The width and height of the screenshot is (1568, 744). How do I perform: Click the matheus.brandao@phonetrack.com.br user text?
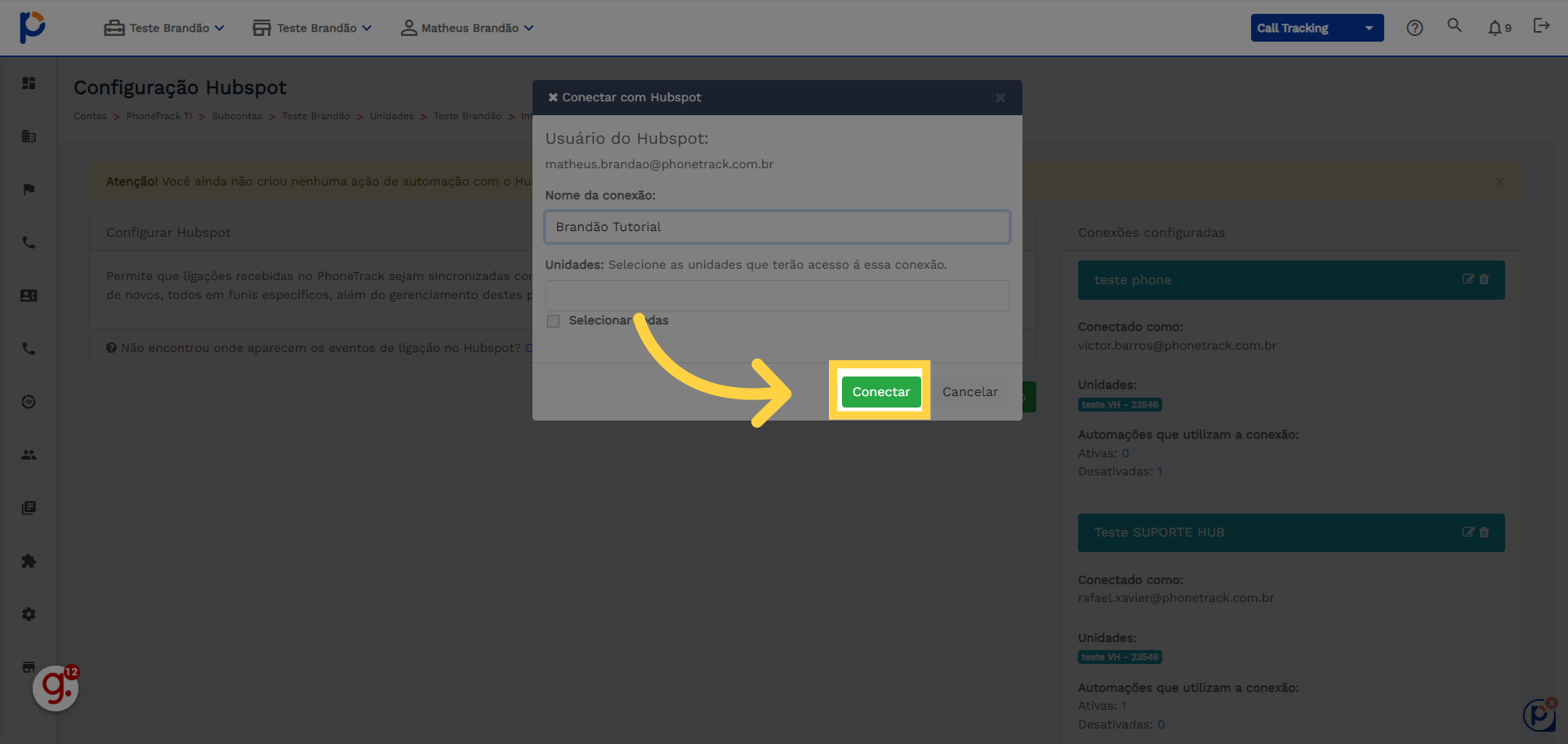click(x=659, y=164)
